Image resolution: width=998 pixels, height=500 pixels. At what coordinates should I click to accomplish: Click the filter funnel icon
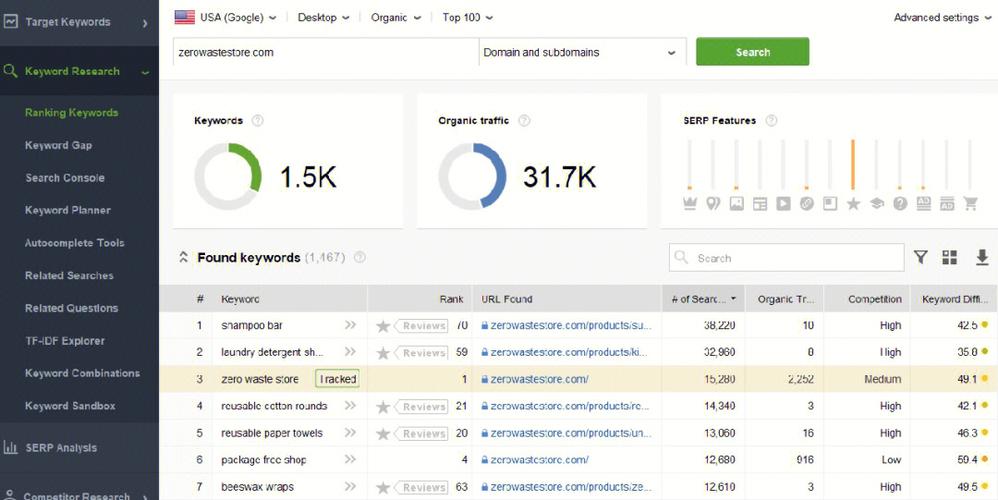[920, 257]
